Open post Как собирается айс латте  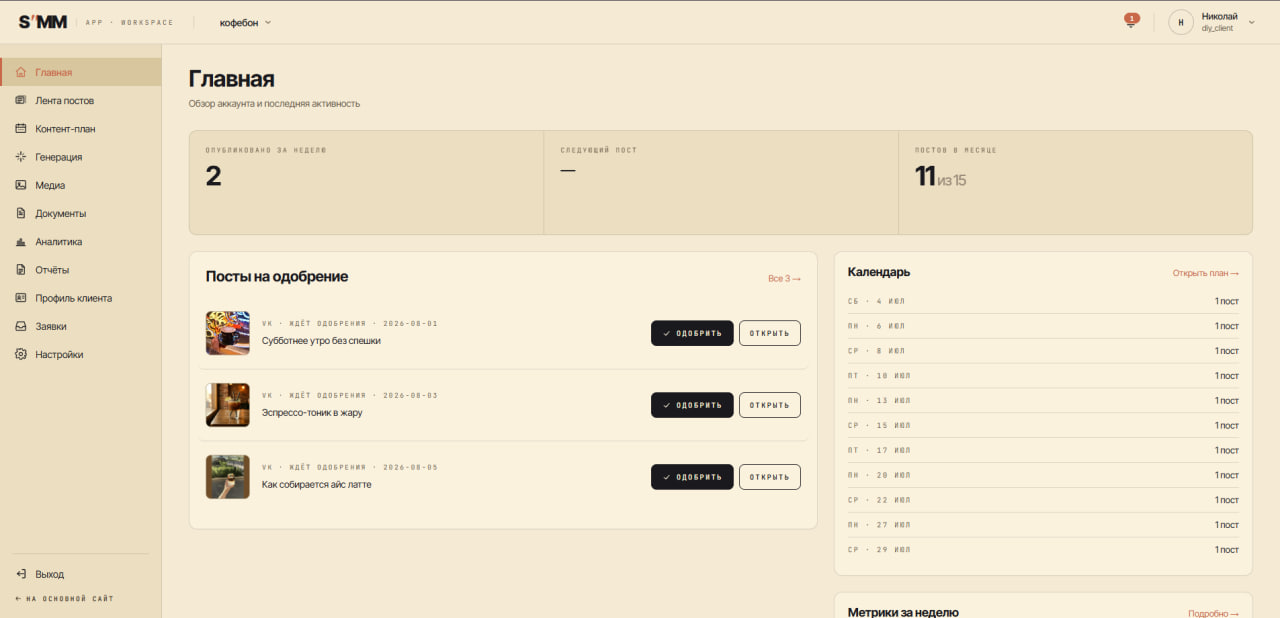(770, 477)
